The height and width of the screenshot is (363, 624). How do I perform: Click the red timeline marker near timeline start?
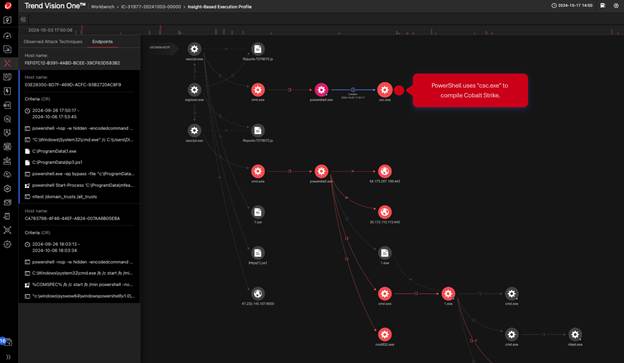[x=82, y=29]
